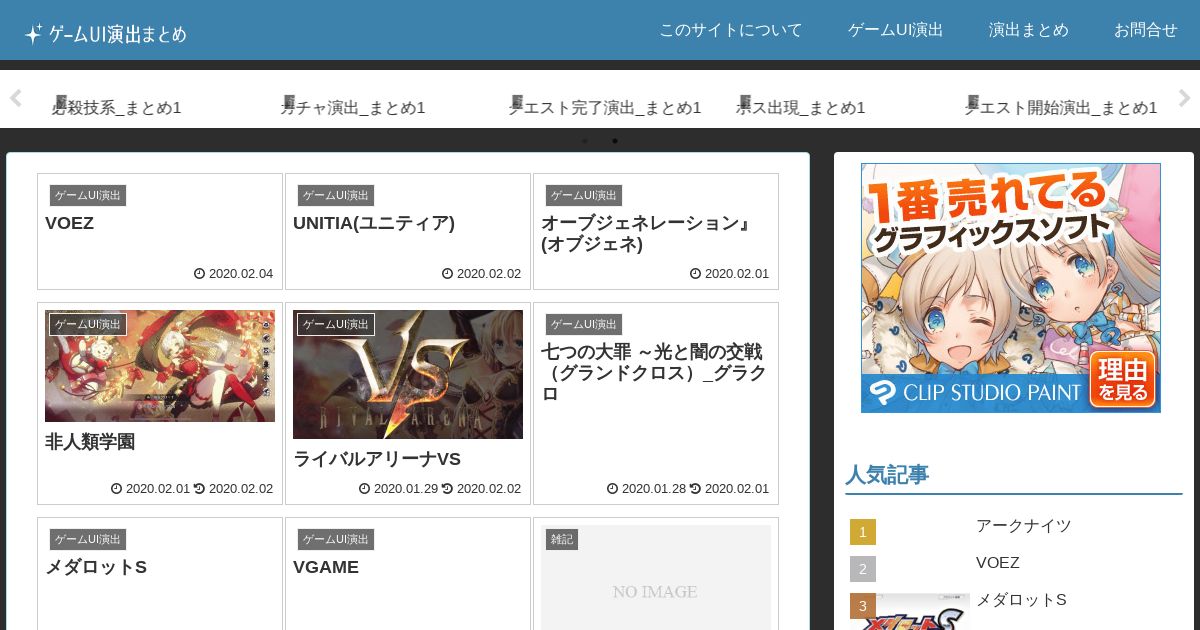
Task: Open 演出まとめ menu item
Action: point(1028,30)
